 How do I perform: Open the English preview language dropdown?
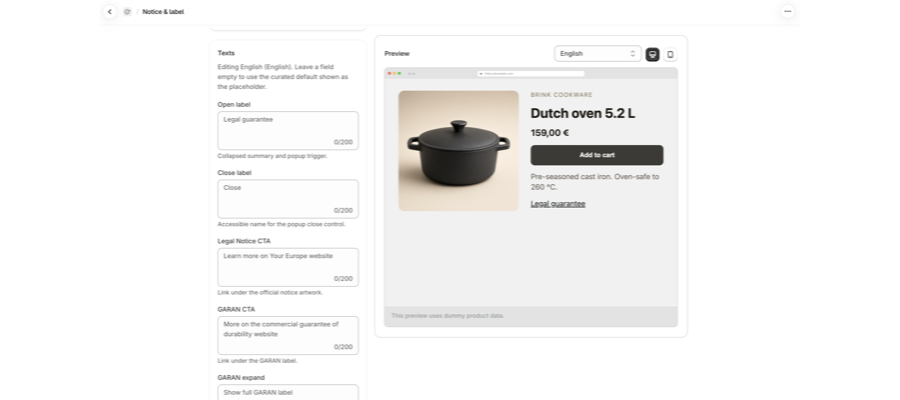pyautogui.click(x=598, y=54)
